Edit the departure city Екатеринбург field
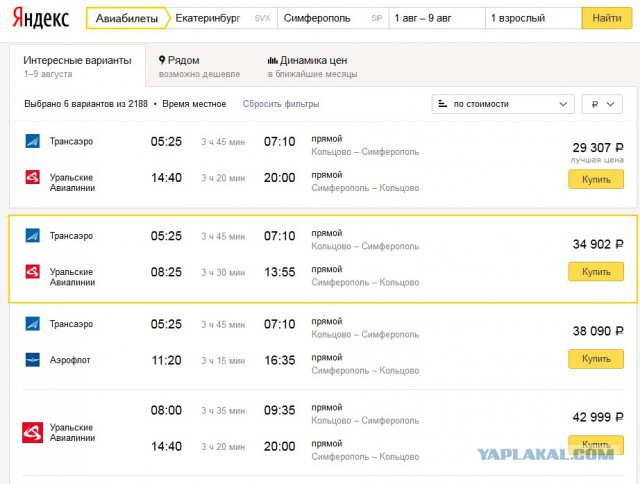 tap(223, 18)
